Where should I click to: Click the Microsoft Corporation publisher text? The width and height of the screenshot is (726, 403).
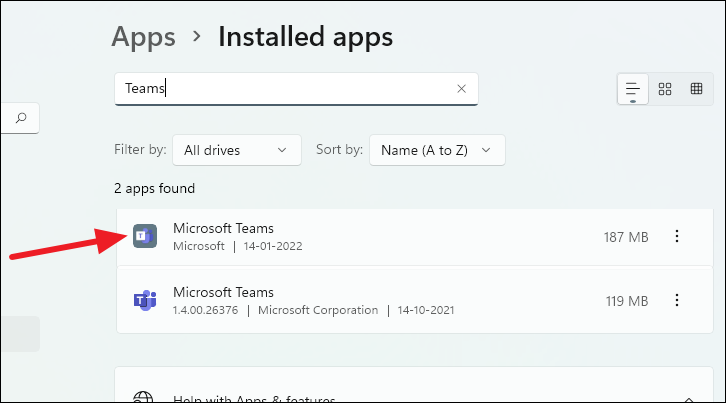(x=318, y=310)
